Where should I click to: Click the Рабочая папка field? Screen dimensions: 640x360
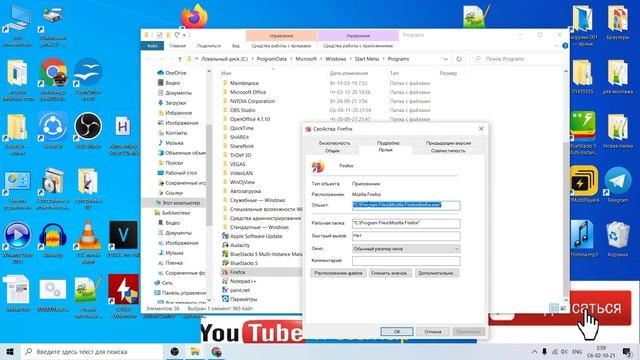(x=406, y=223)
